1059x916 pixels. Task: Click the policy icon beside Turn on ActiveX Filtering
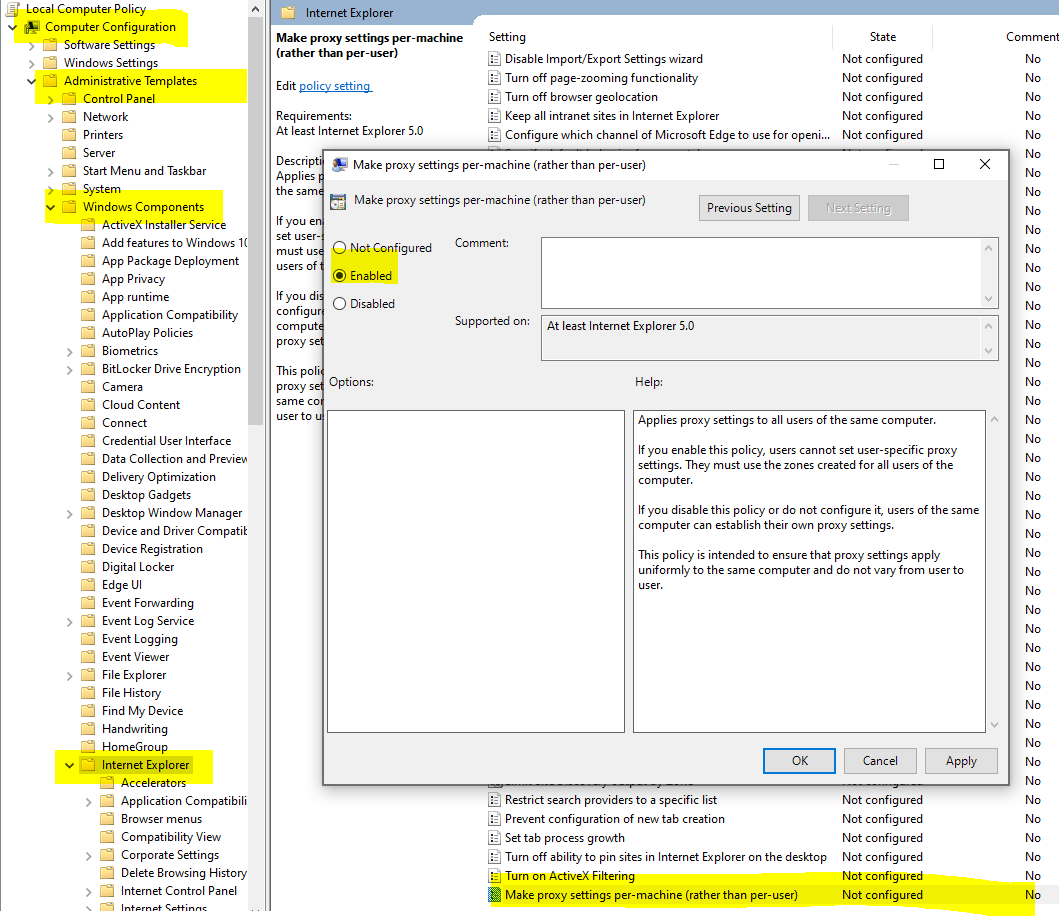[494, 876]
